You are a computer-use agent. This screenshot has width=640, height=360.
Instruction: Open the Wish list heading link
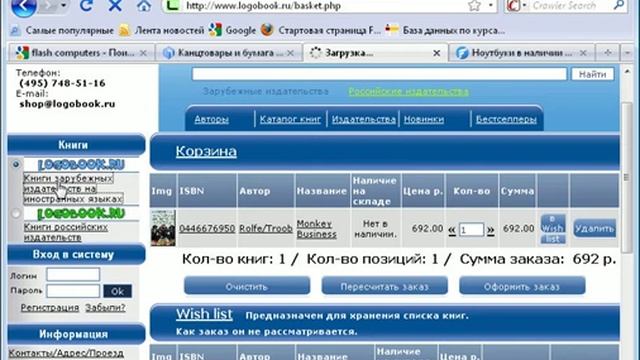click(x=204, y=314)
